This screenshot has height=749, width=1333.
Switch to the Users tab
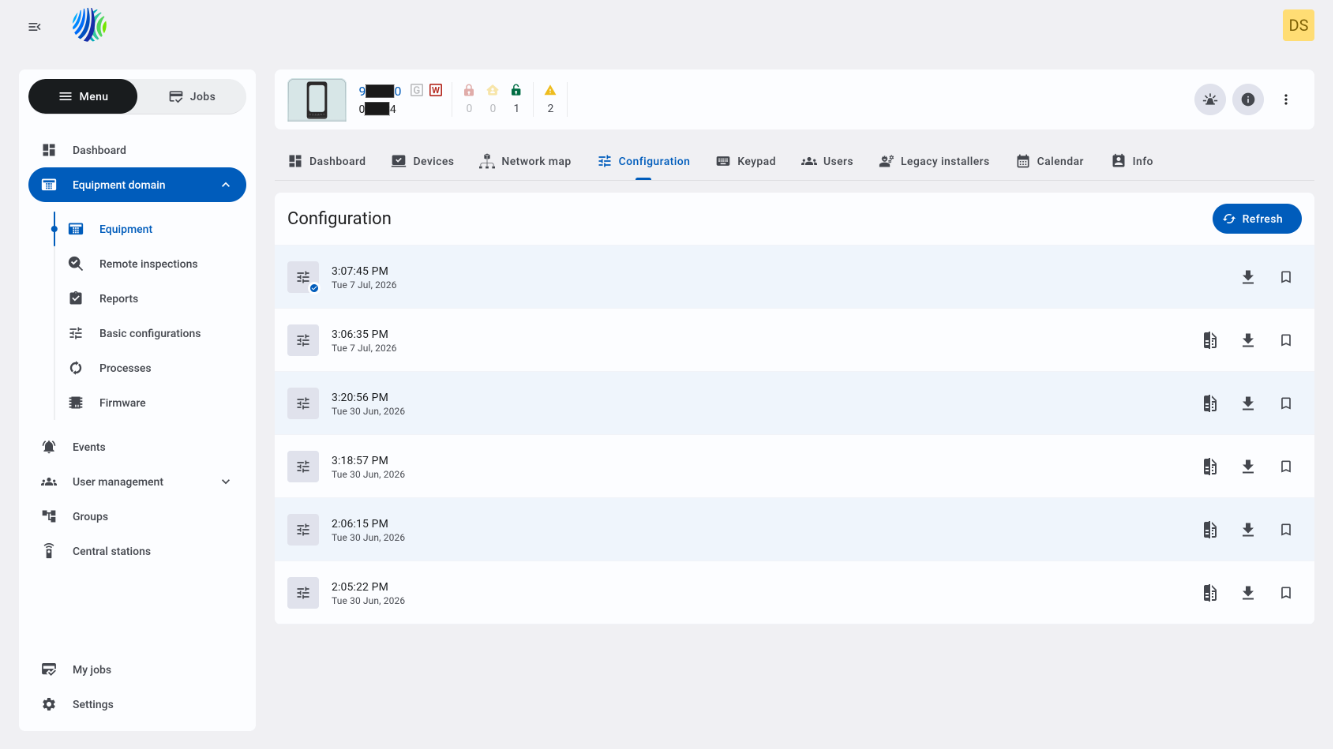pyautogui.click(x=827, y=161)
